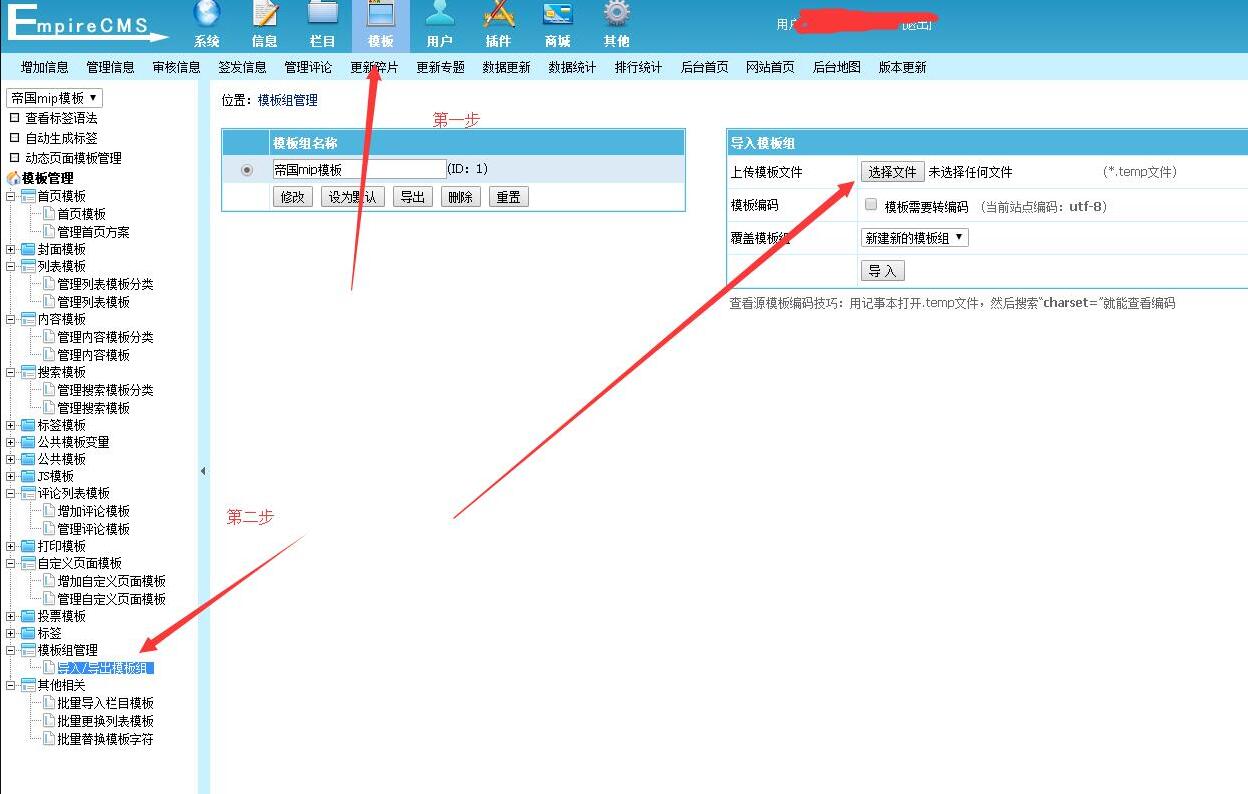Screen dimensions: 1248x794
Task: Click 选择文件 to choose a template file
Action: click(x=891, y=171)
